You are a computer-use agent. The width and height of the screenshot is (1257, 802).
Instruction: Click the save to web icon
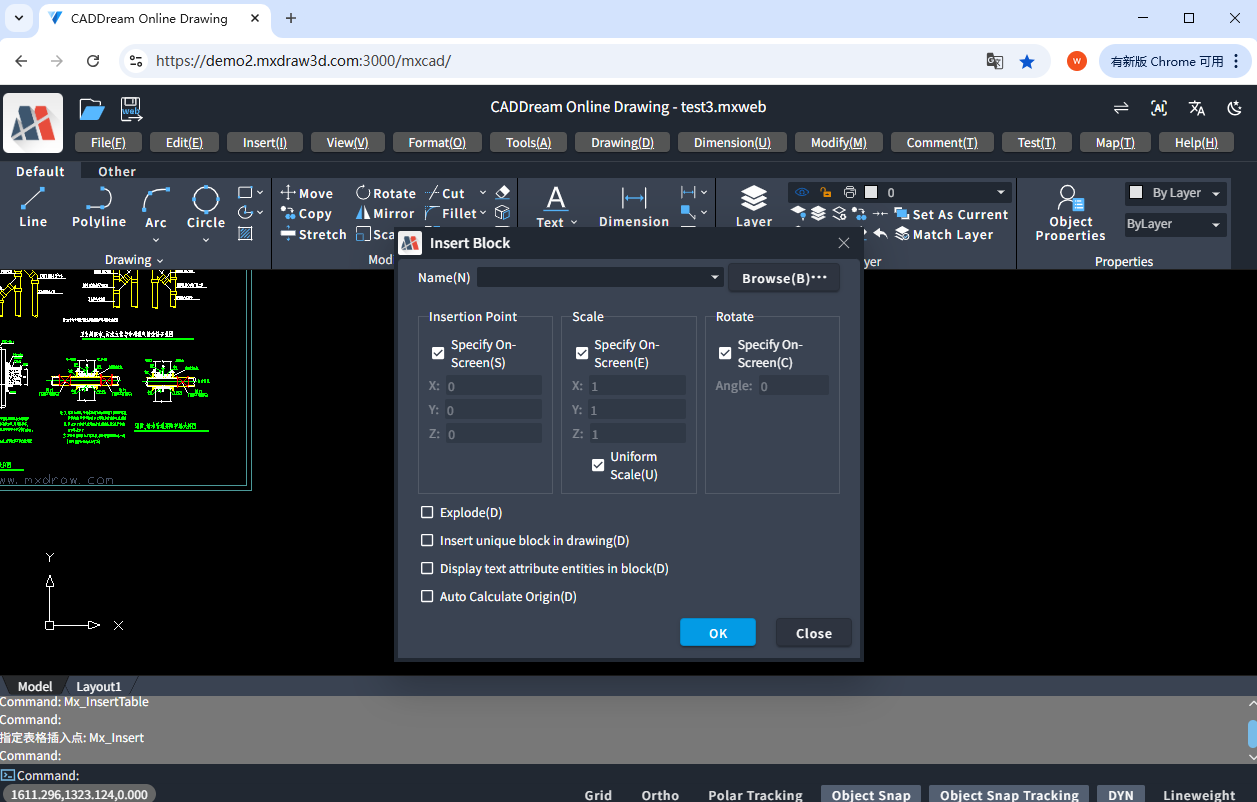[x=131, y=109]
